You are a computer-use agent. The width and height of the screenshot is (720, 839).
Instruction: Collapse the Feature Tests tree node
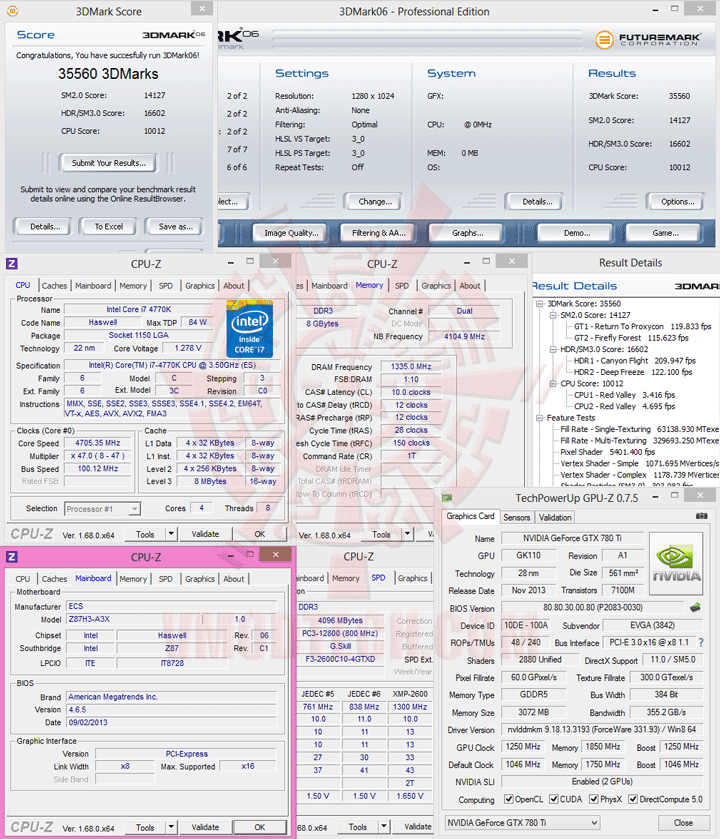(x=540, y=418)
